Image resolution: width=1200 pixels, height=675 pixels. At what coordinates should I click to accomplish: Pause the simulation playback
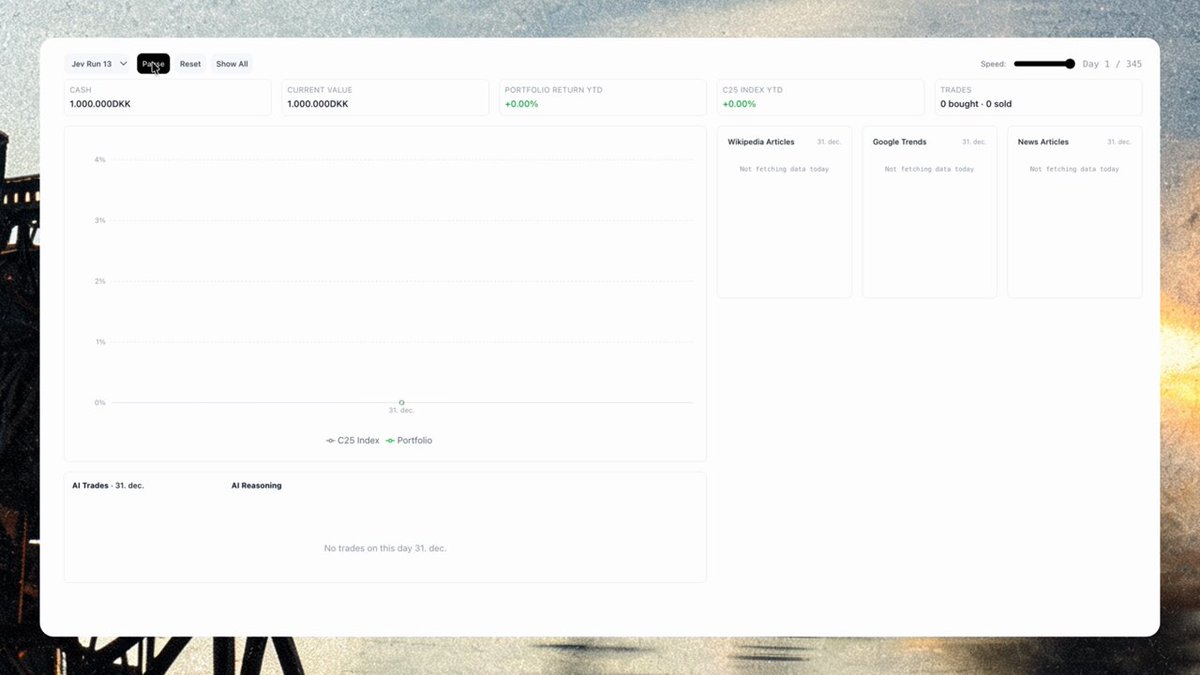[x=153, y=64]
